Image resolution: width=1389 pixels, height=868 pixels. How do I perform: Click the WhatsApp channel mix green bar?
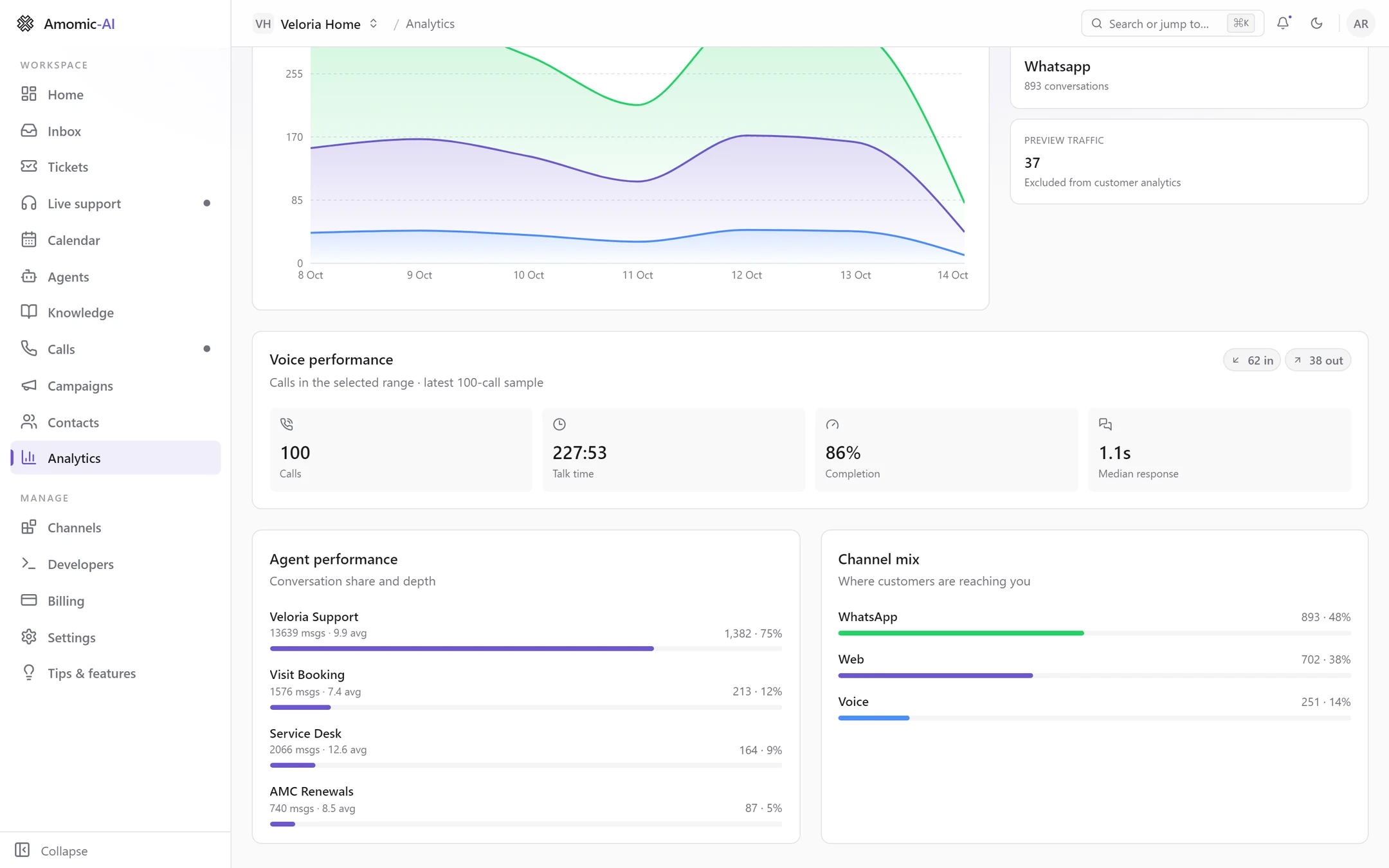pyautogui.click(x=961, y=633)
